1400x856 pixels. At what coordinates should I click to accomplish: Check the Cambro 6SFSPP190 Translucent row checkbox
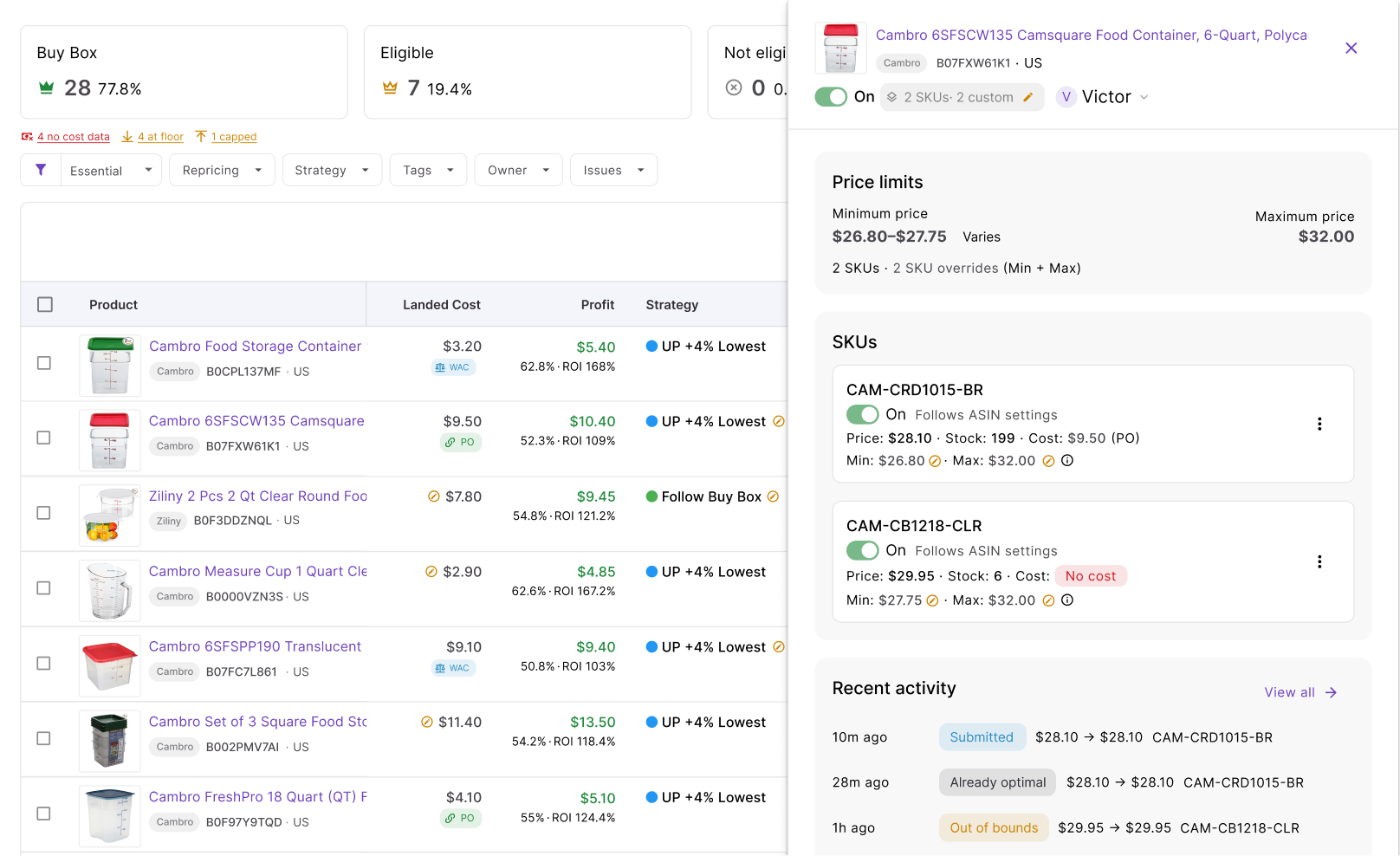(x=43, y=663)
